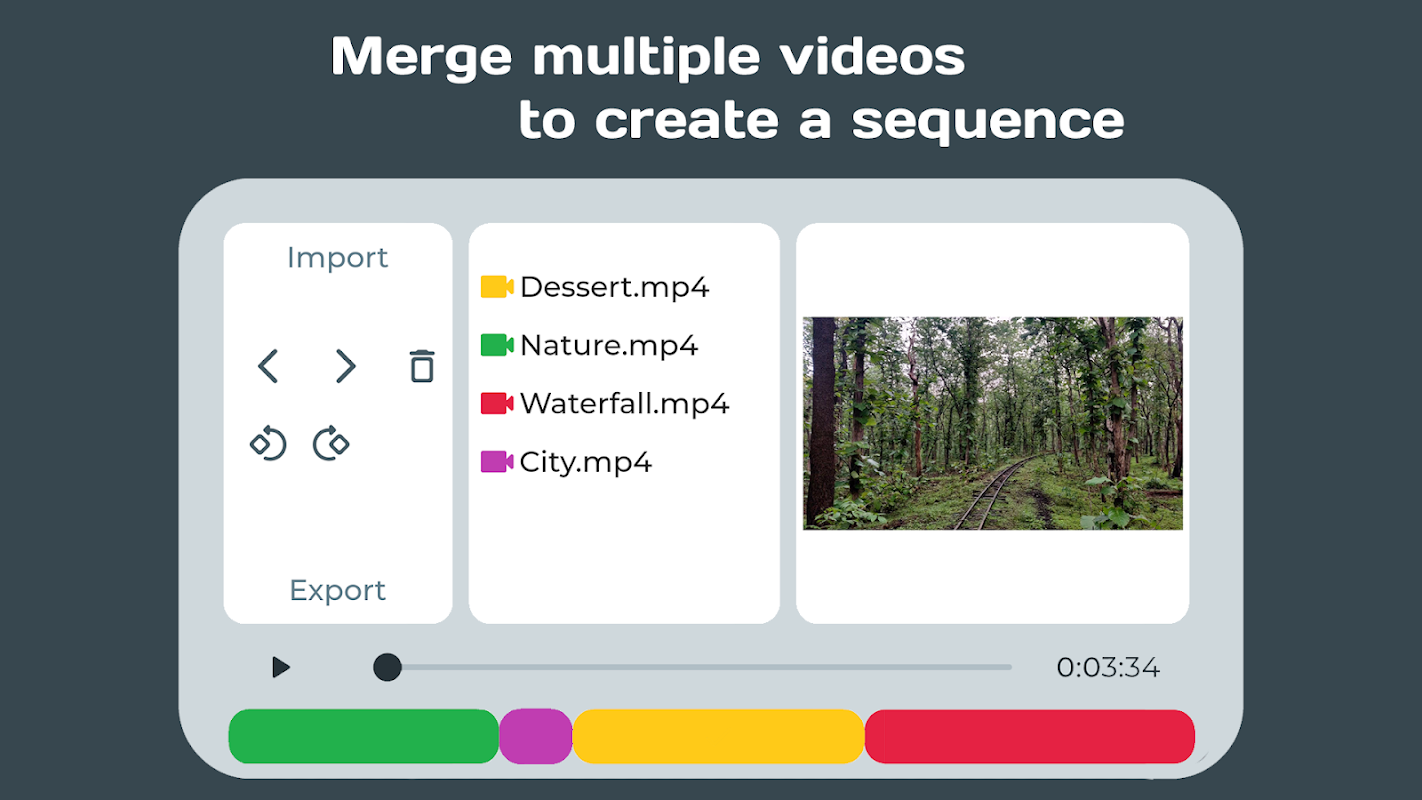Delete the selected clip with the trash icon
The height and width of the screenshot is (800, 1422).
pyautogui.click(x=422, y=366)
